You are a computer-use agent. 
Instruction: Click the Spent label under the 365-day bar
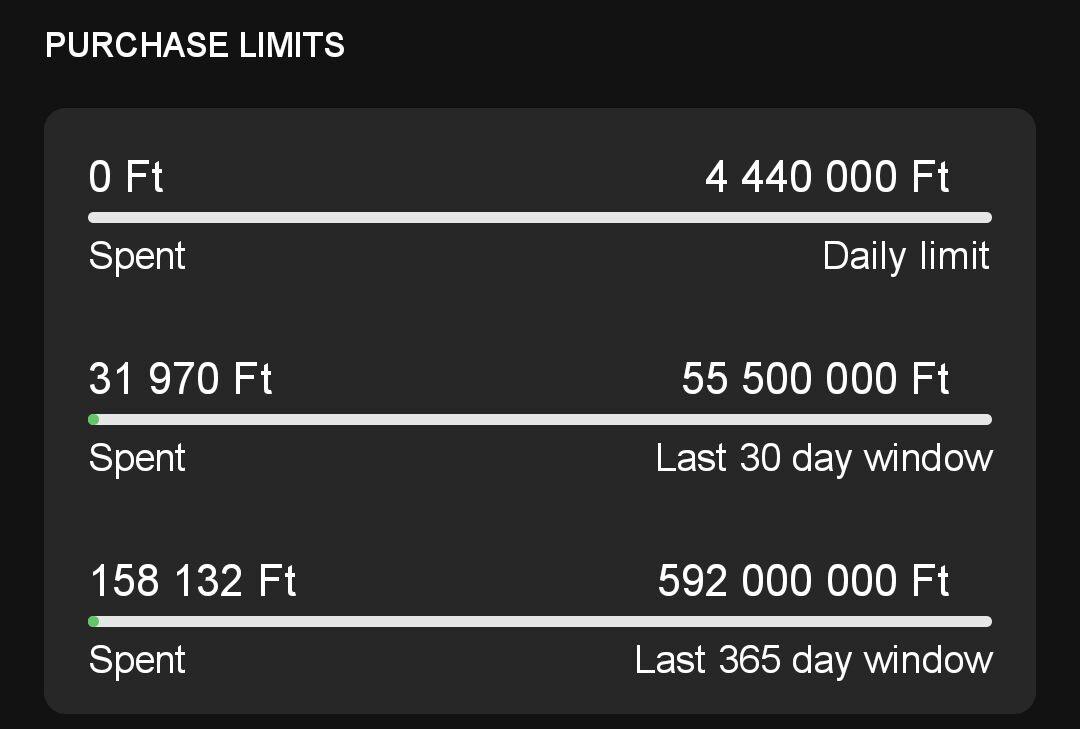click(137, 660)
